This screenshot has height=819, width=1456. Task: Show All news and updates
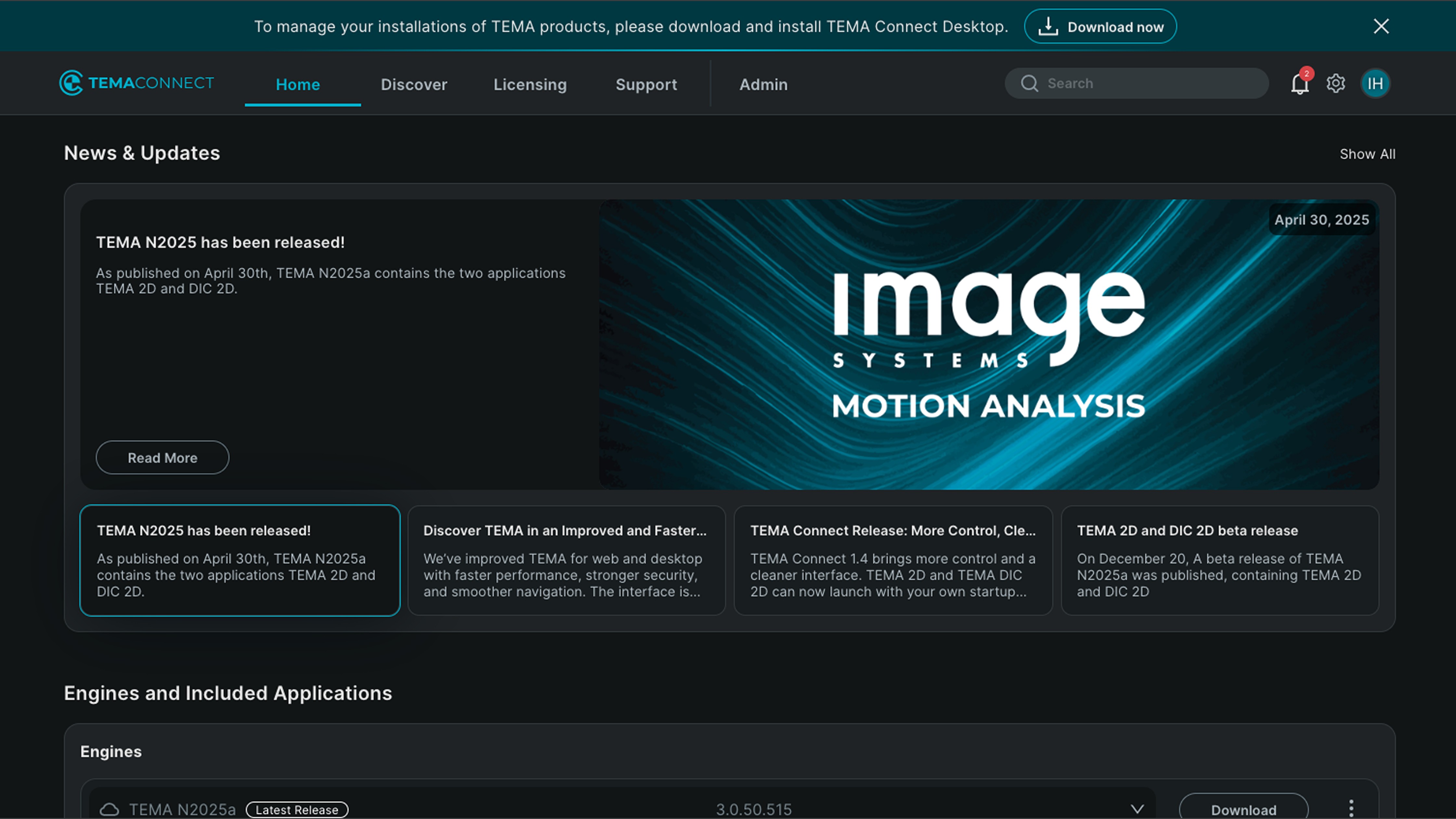click(1367, 154)
